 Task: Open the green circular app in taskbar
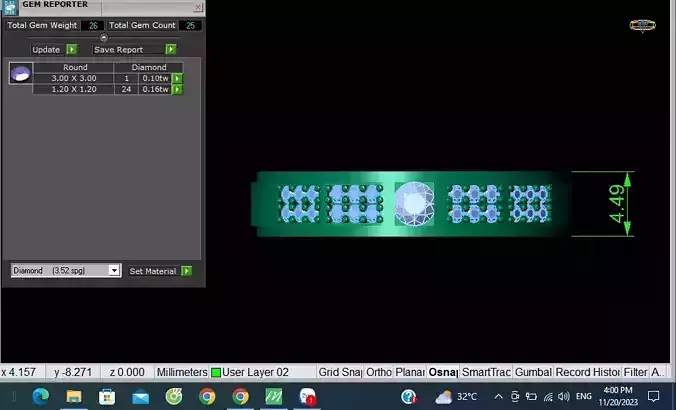coord(174,396)
